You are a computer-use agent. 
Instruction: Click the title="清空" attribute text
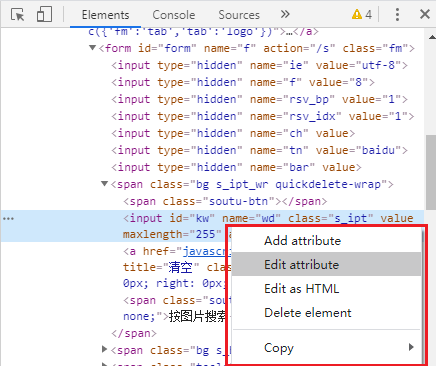[x=161, y=267]
